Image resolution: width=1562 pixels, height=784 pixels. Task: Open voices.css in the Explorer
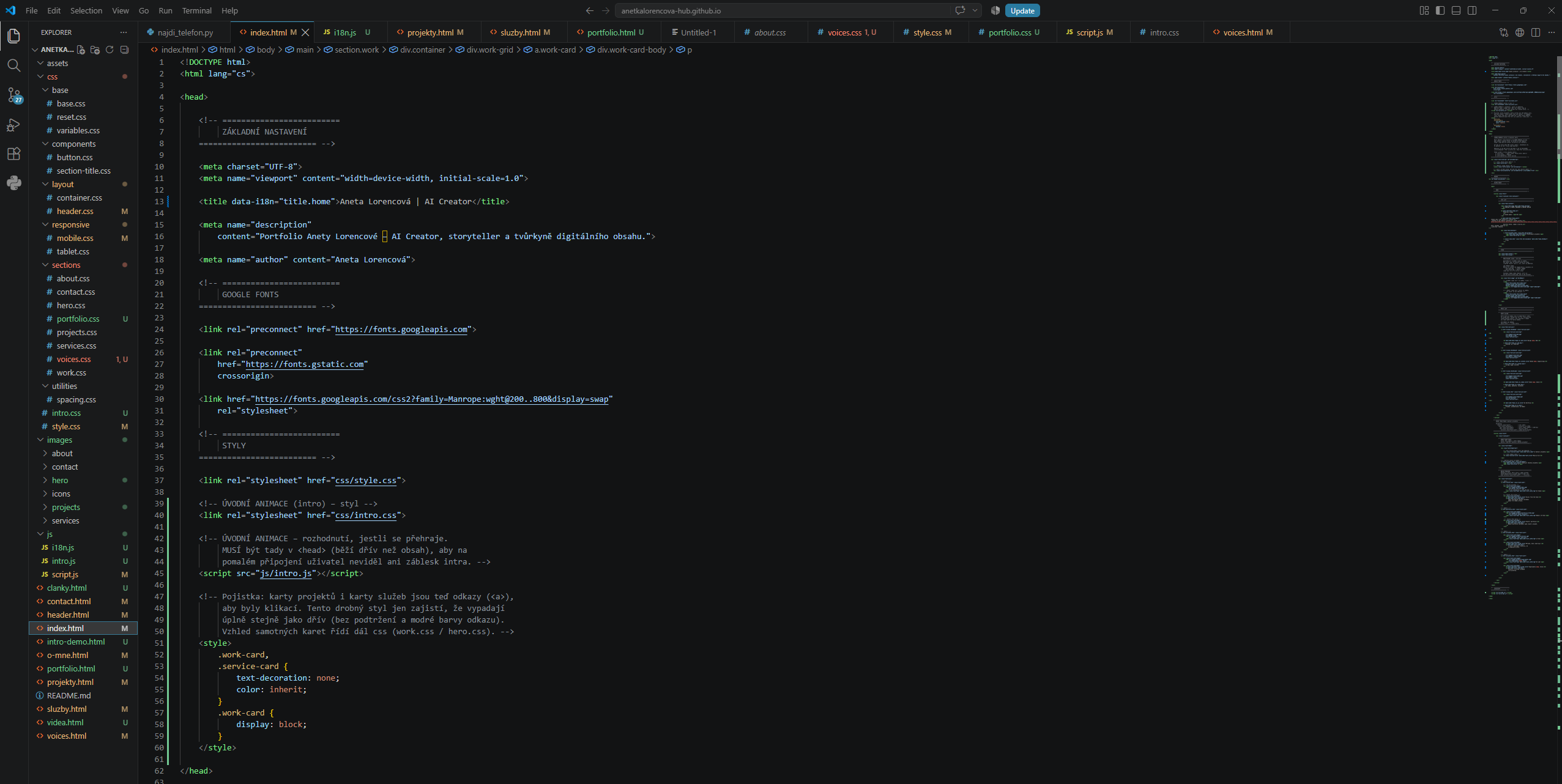[83, 359]
